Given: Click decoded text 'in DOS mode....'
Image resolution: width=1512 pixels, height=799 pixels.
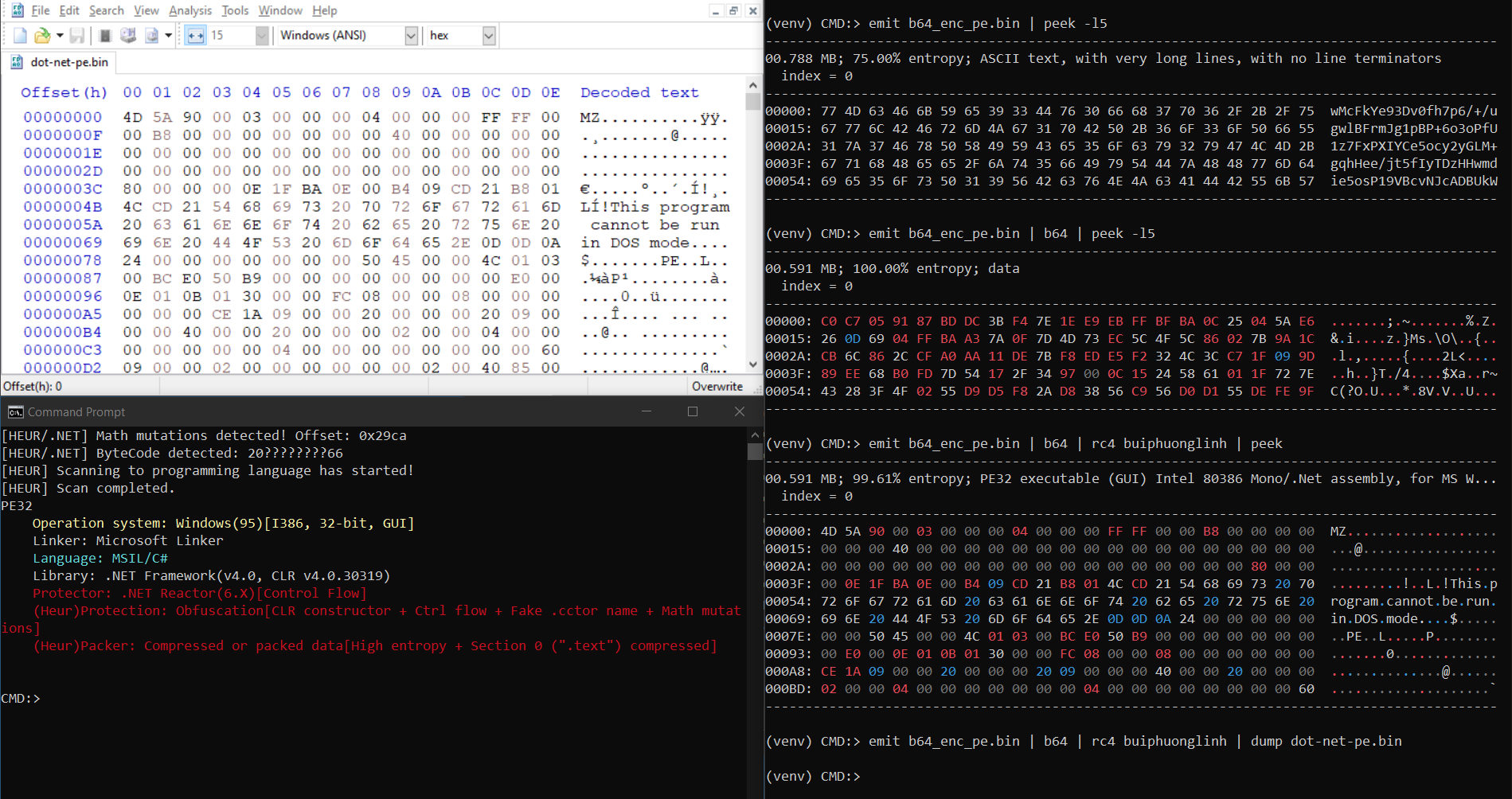Looking at the screenshot, I should (654, 243).
